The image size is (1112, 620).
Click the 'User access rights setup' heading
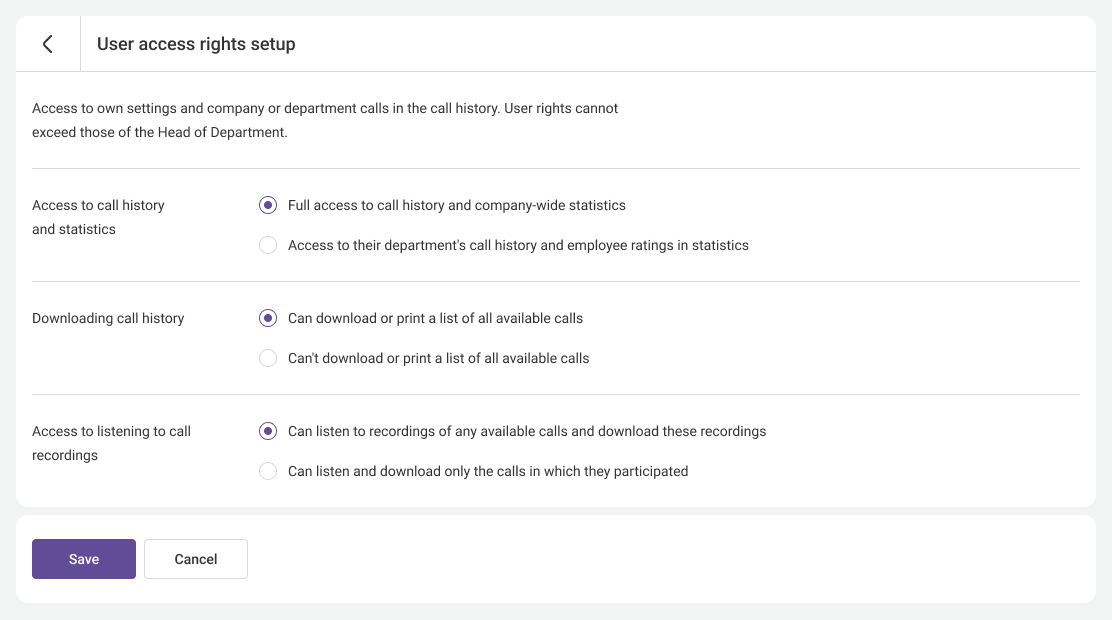tap(196, 44)
